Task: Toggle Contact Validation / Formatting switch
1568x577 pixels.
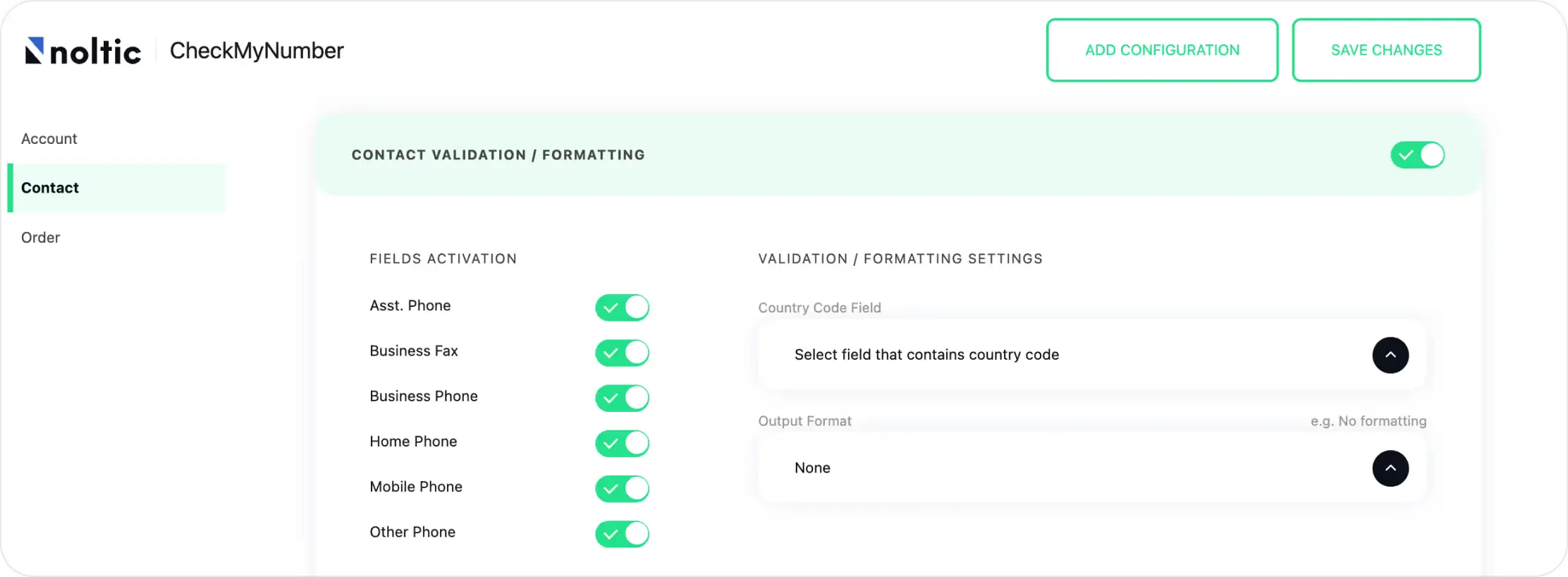Action: pos(1417,155)
